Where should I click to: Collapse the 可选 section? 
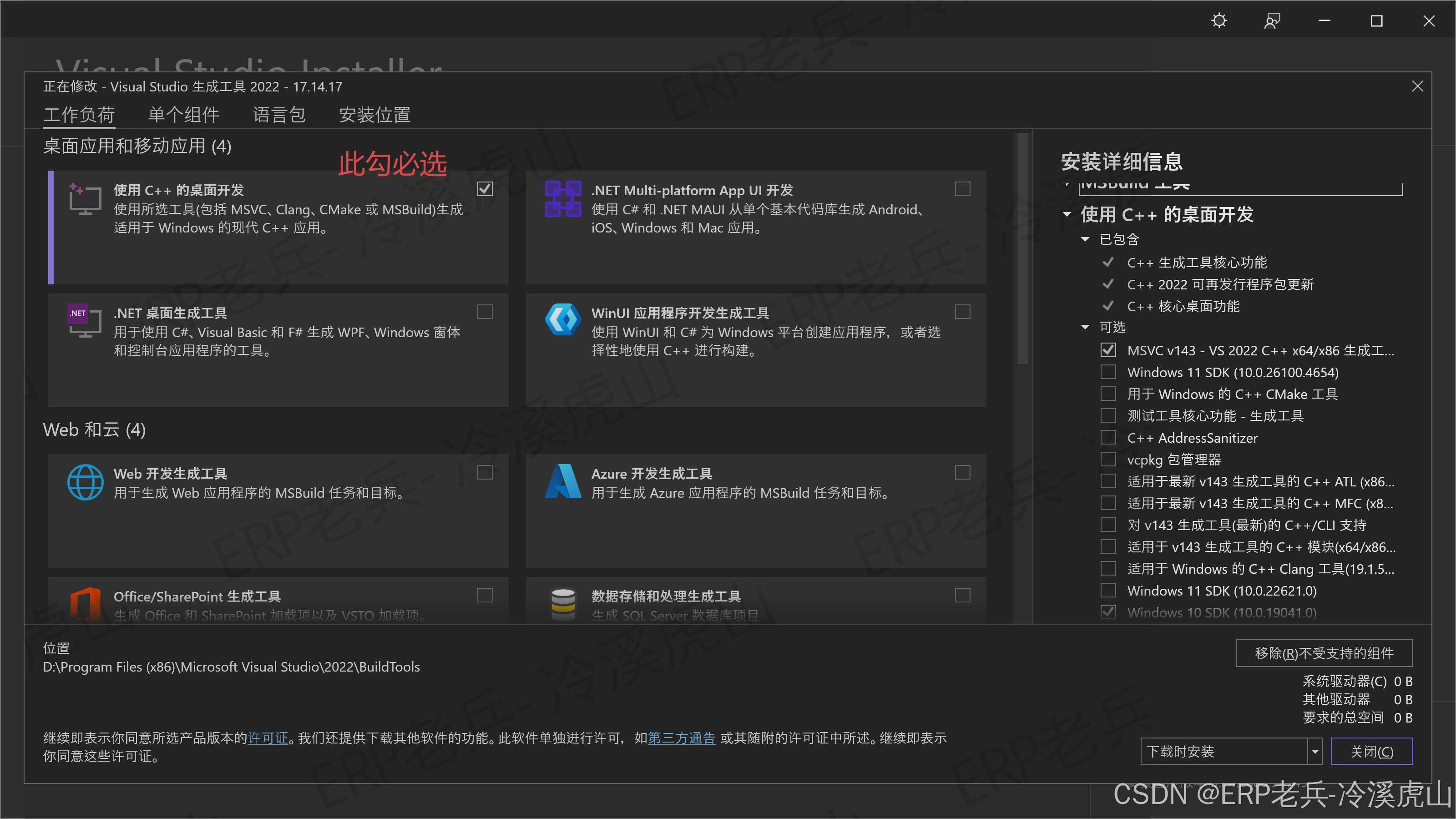[x=1085, y=327]
